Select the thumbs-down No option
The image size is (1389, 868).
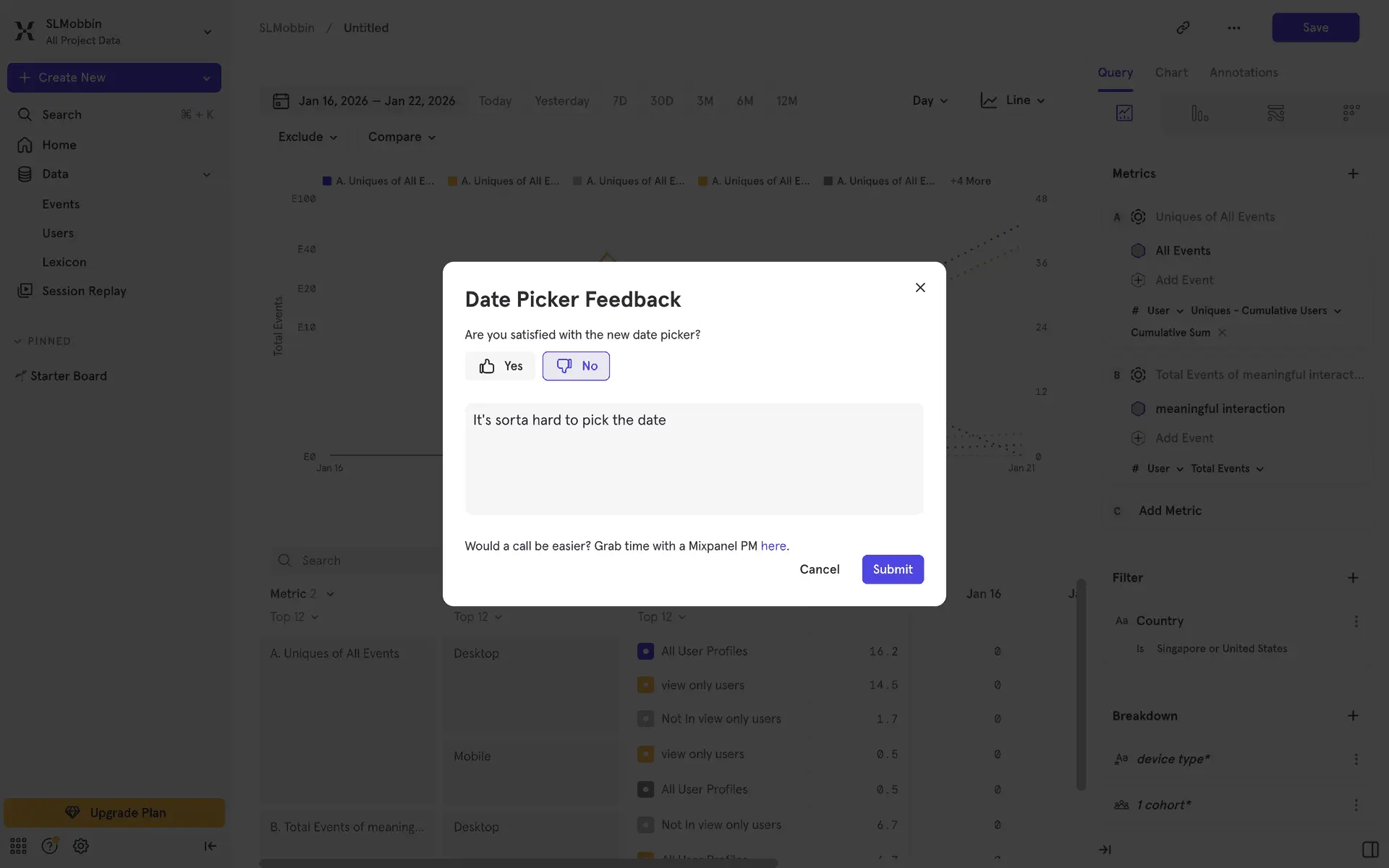[576, 366]
